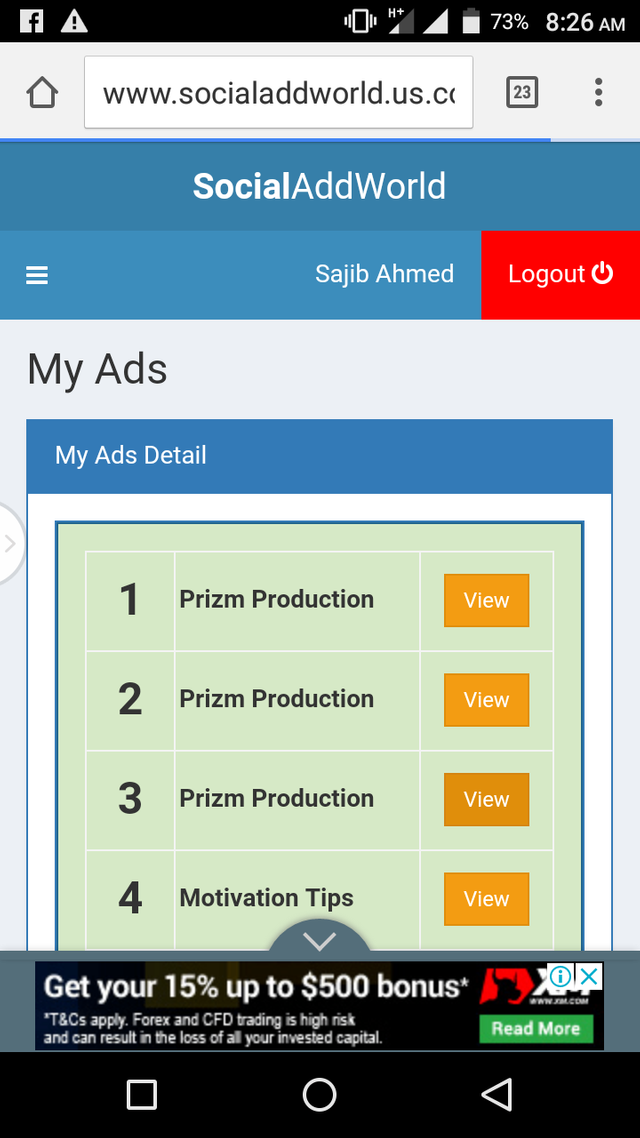
Task: View the first Prizm Production ad
Action: 486,600
